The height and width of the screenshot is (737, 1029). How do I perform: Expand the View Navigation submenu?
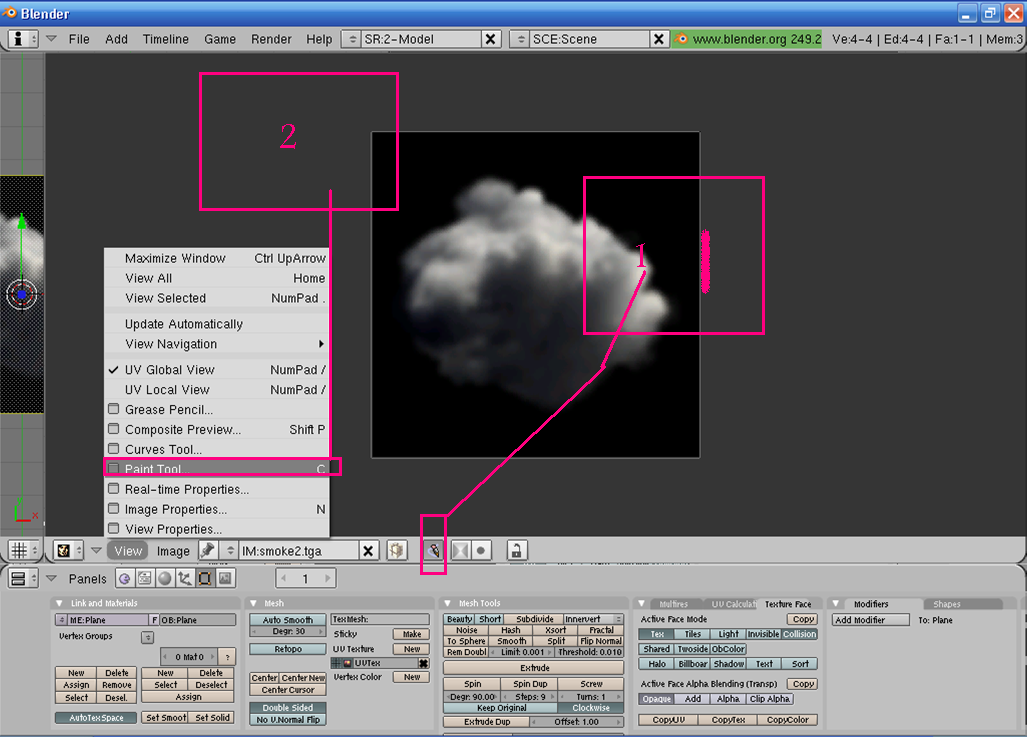(x=217, y=344)
